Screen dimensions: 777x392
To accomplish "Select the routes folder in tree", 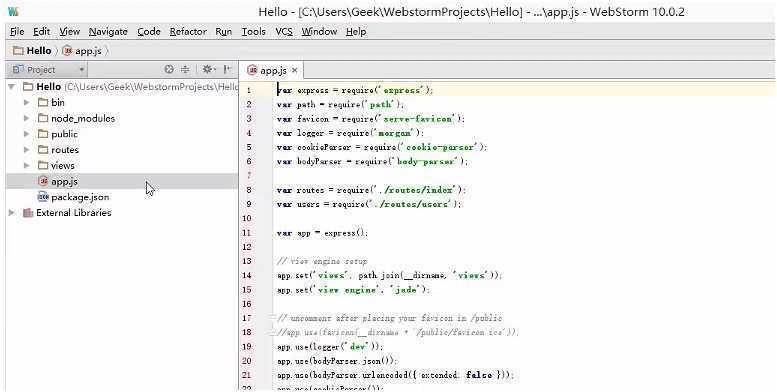I will pos(65,150).
